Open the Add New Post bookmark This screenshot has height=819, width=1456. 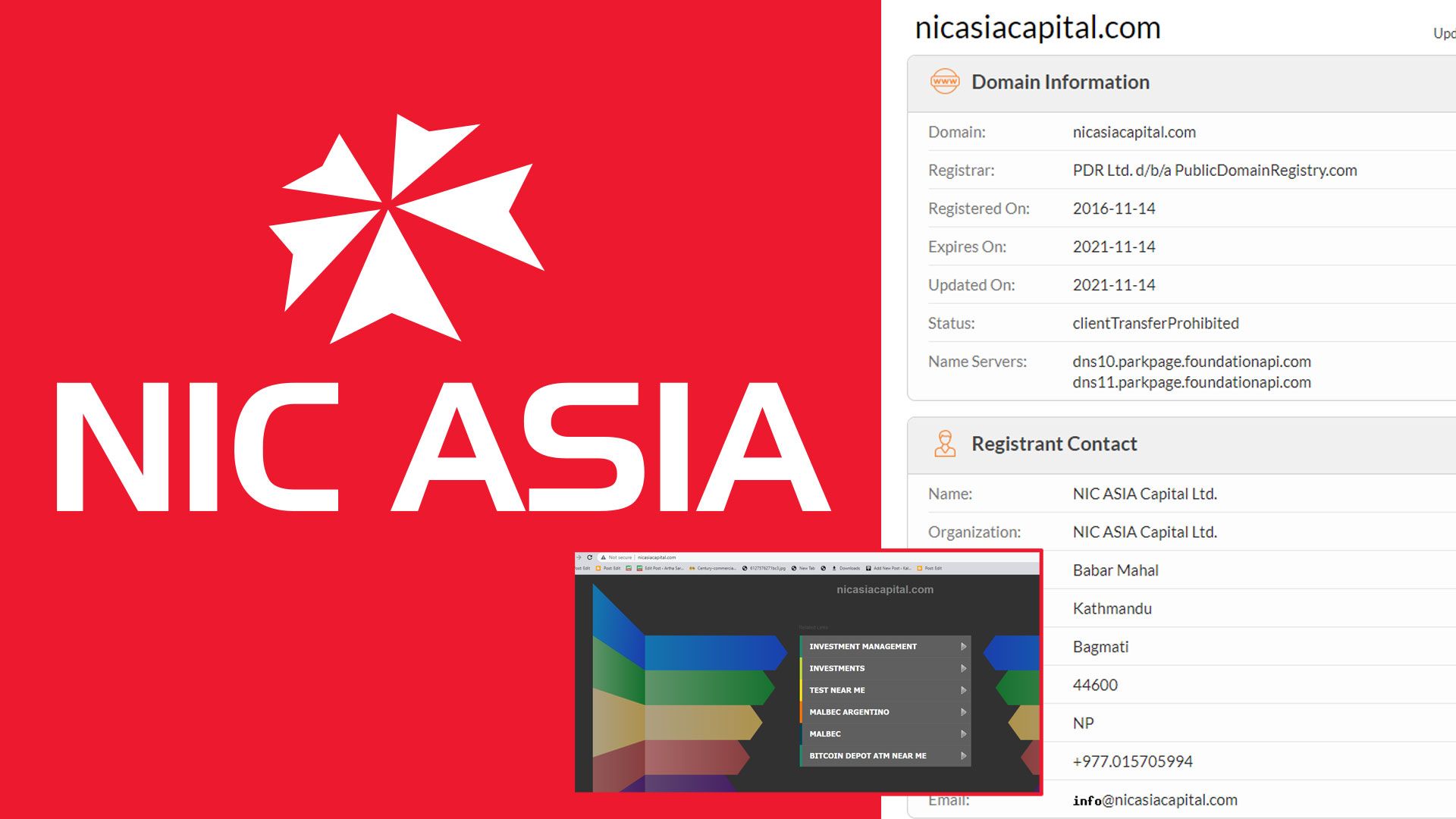point(889,568)
